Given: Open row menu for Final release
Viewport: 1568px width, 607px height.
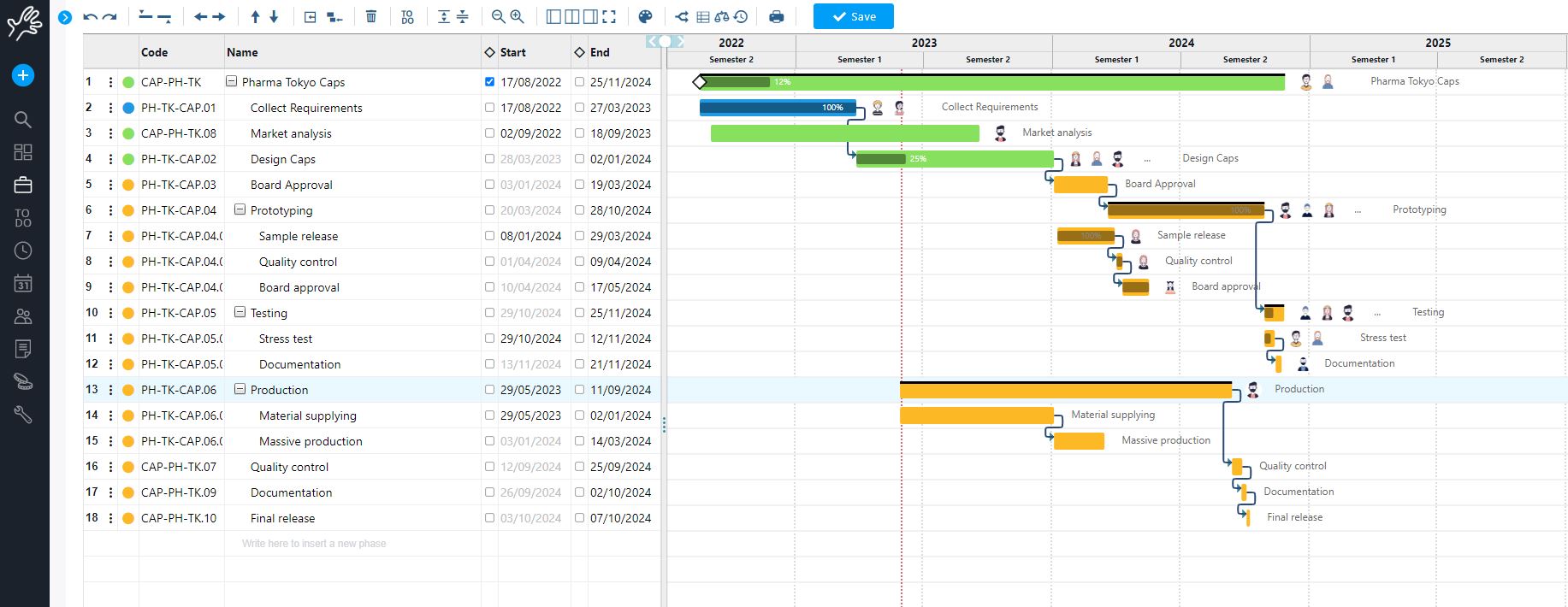Looking at the screenshot, I should click(110, 518).
